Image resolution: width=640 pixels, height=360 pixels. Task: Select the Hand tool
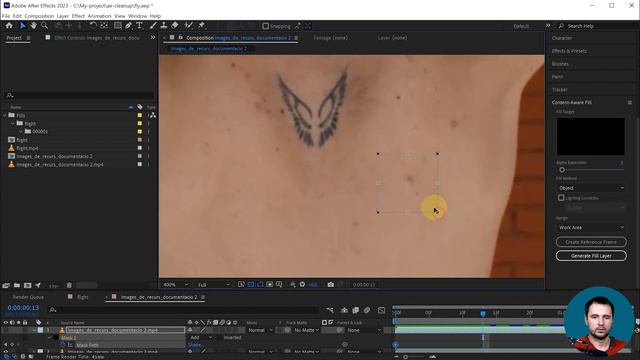(x=33, y=25)
